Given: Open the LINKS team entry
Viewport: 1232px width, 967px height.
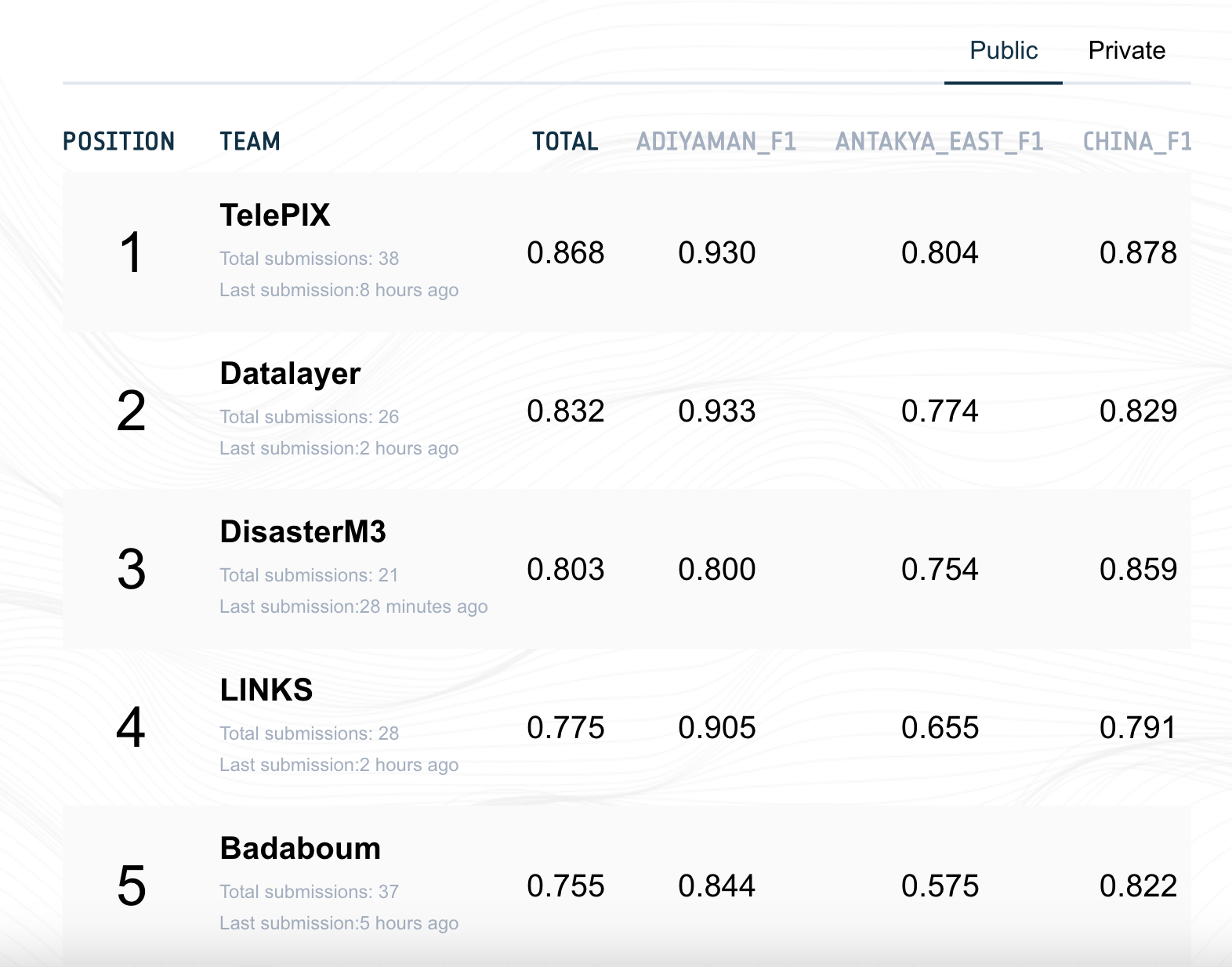Looking at the screenshot, I should 266,690.
